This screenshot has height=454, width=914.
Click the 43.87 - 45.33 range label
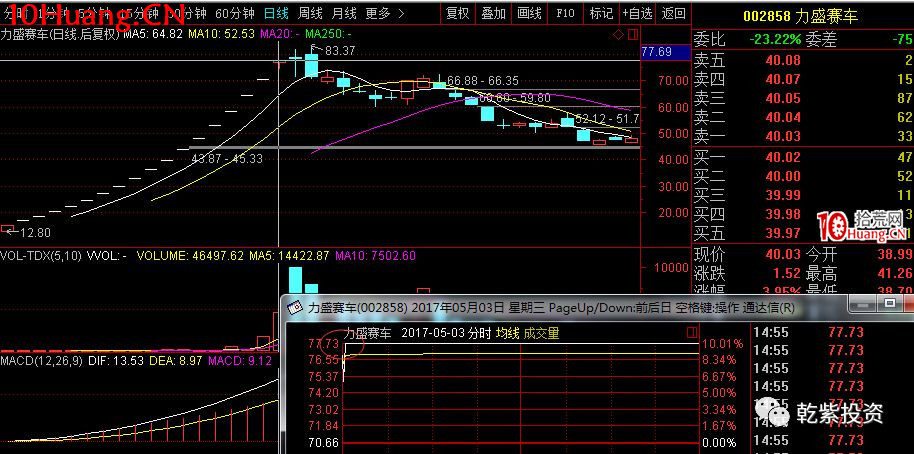pos(227,159)
